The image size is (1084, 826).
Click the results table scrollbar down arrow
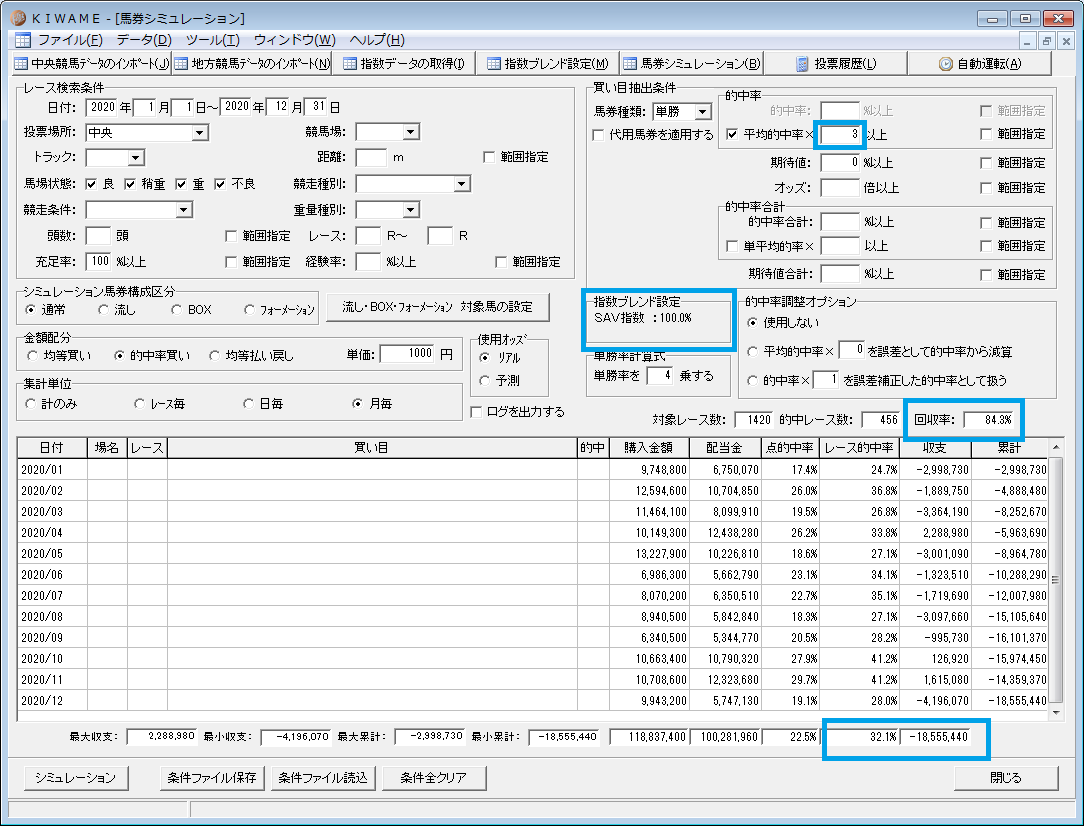coord(1056,712)
